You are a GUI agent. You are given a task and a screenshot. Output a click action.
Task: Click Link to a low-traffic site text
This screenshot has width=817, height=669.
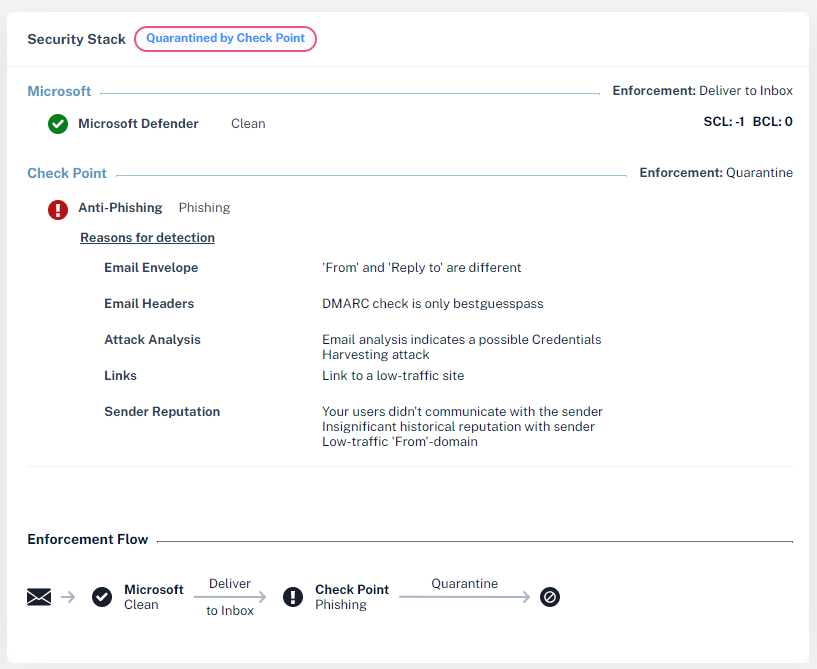point(393,375)
